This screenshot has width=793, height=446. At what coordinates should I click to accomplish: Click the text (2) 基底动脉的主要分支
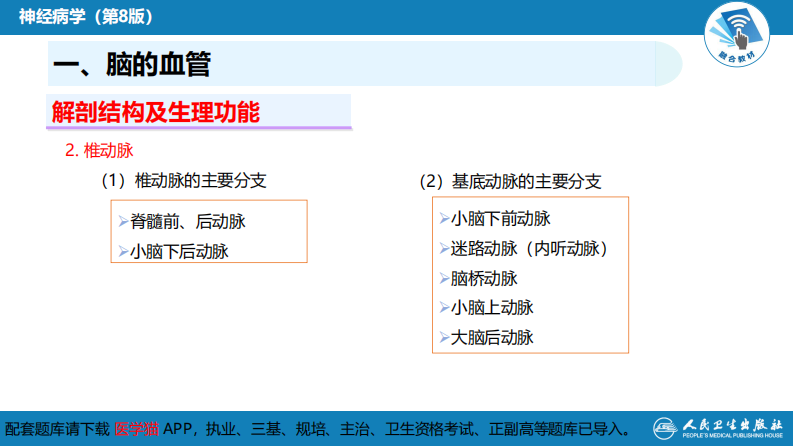click(x=510, y=182)
